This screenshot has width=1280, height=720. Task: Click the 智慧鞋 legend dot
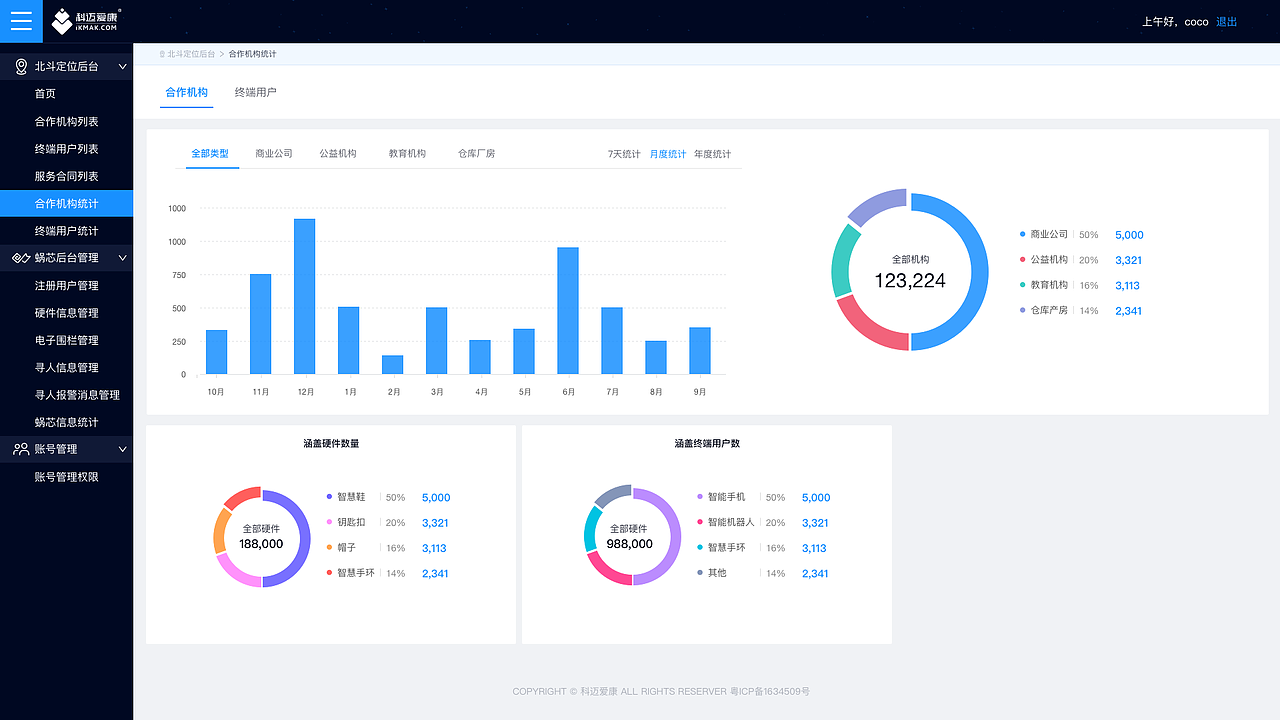(x=329, y=496)
